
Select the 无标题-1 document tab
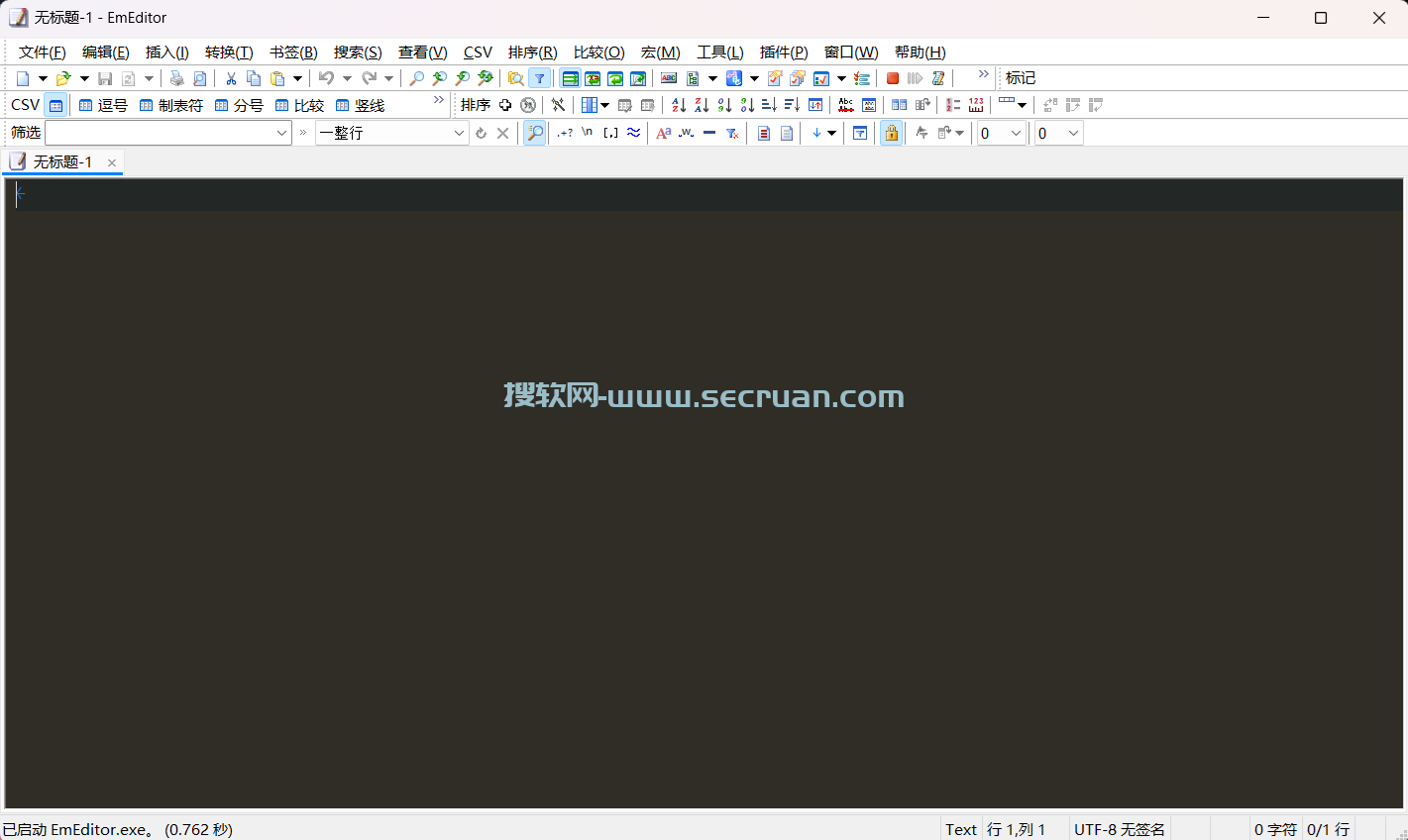point(62,162)
